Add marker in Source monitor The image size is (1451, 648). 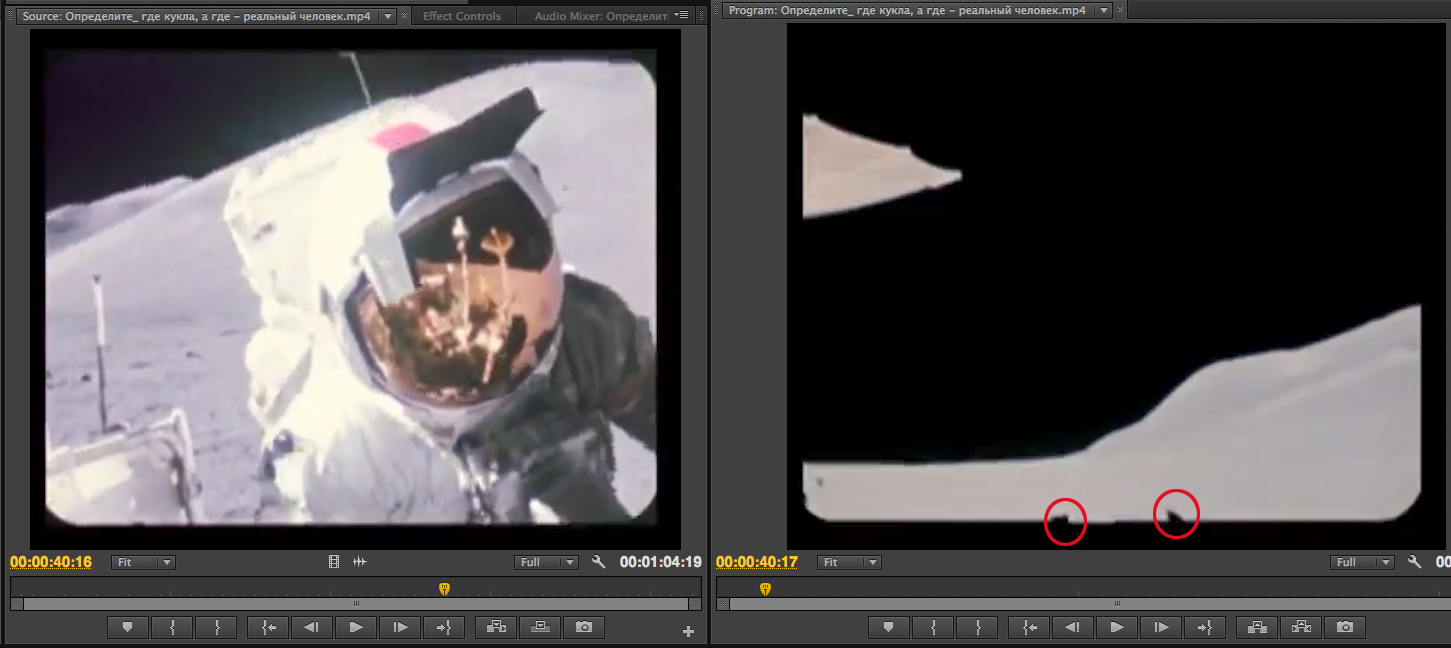pyautogui.click(x=128, y=627)
